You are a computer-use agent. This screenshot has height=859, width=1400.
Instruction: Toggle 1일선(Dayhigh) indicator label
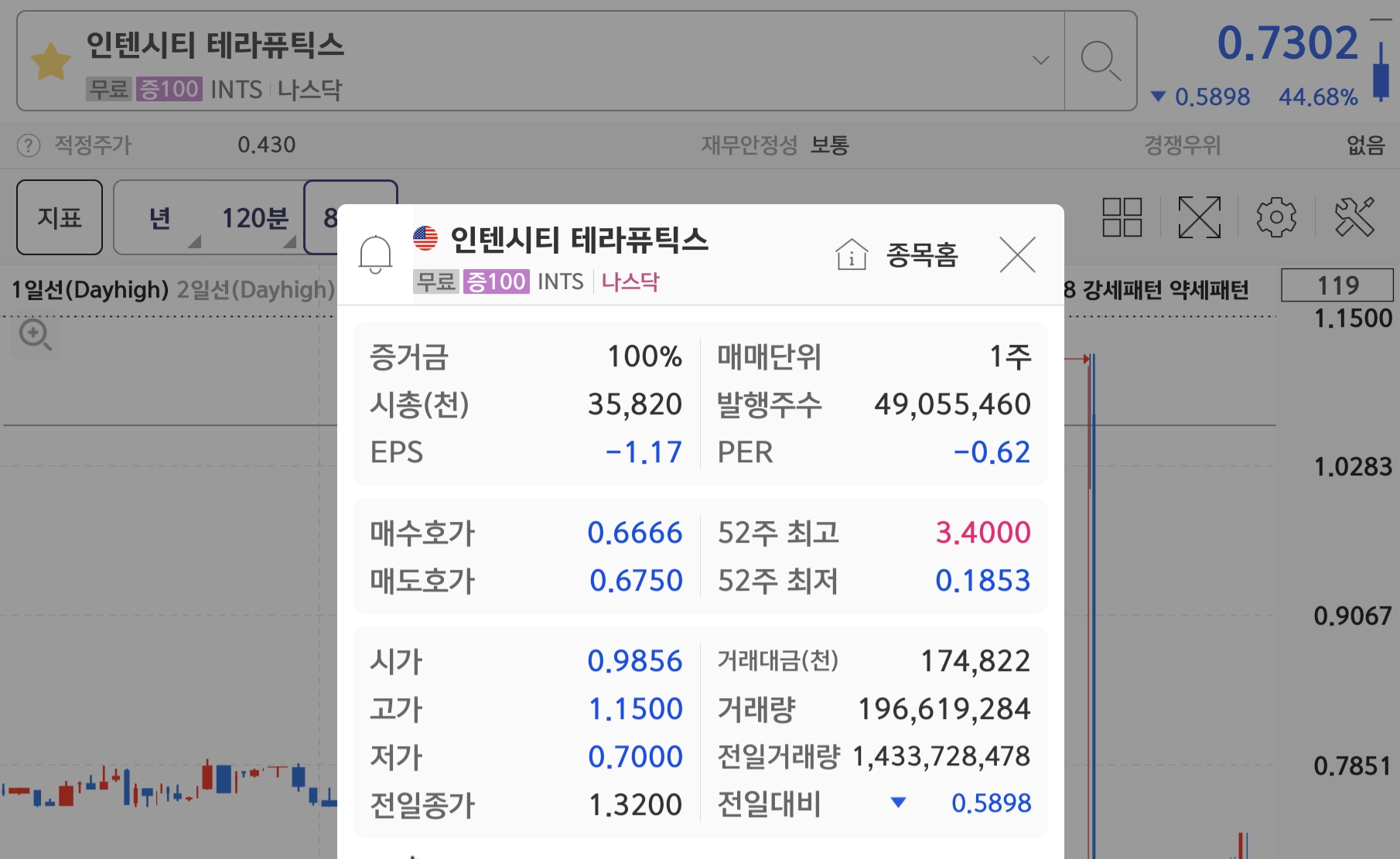90,290
